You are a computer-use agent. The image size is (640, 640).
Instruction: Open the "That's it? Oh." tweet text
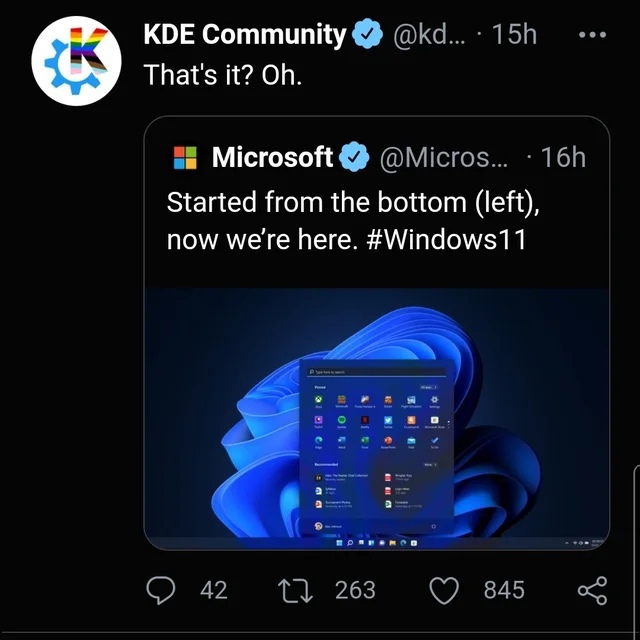[x=222, y=74]
